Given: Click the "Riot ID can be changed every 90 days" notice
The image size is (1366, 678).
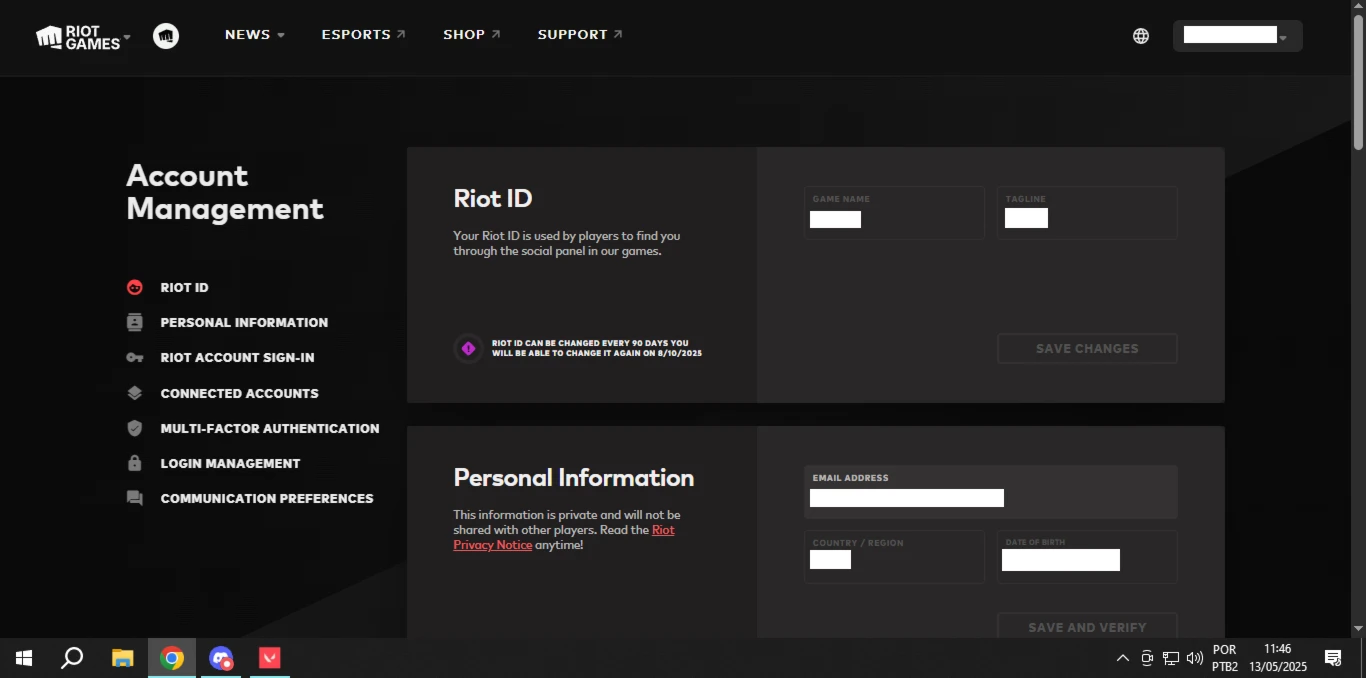Looking at the screenshot, I should pos(597,348).
